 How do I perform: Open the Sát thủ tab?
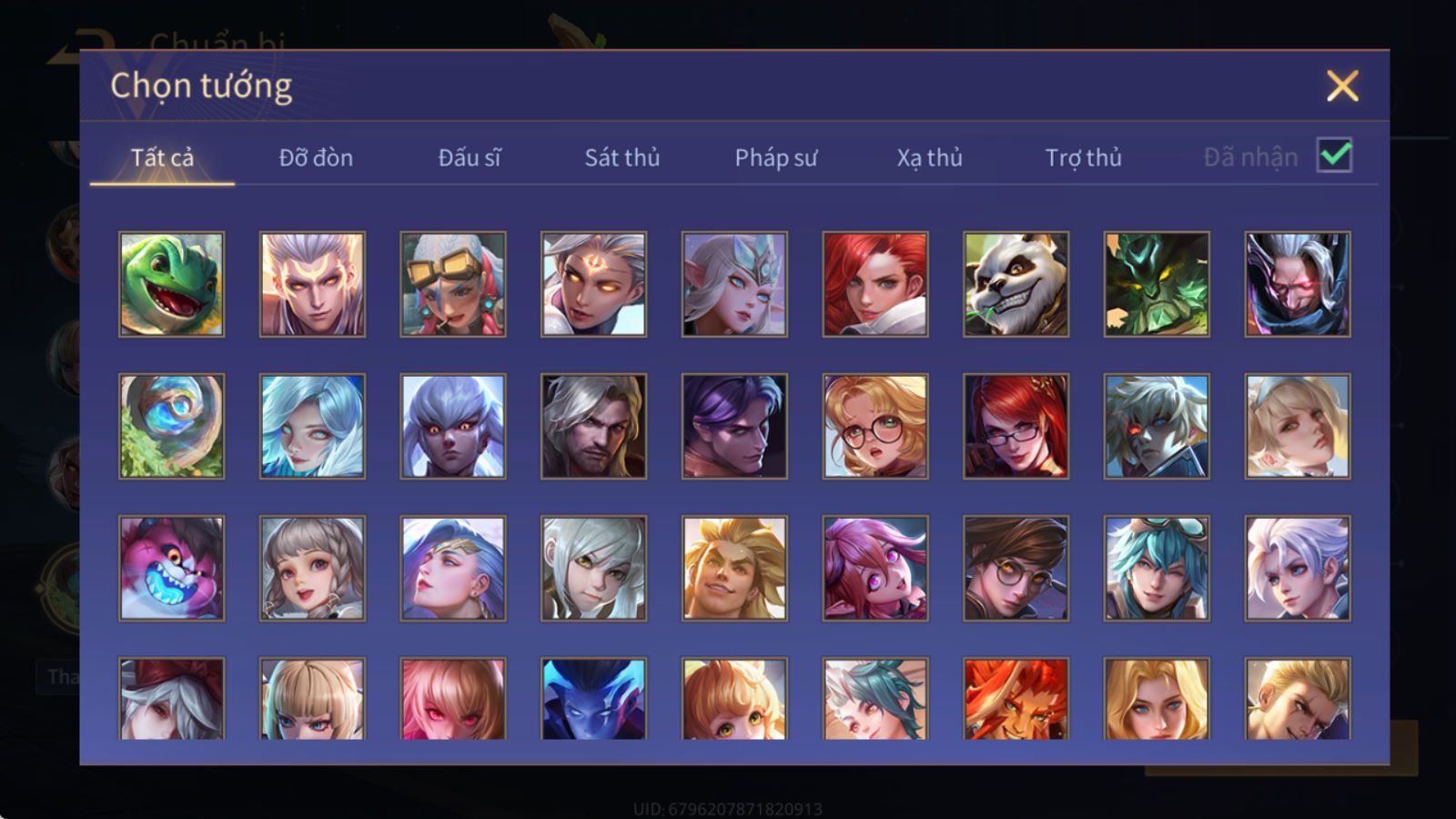click(x=622, y=157)
